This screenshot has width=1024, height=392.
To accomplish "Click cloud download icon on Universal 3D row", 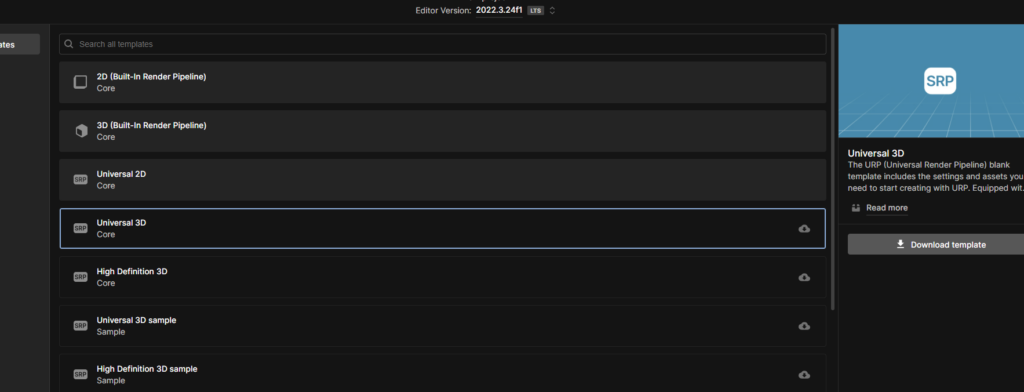I will (804, 229).
